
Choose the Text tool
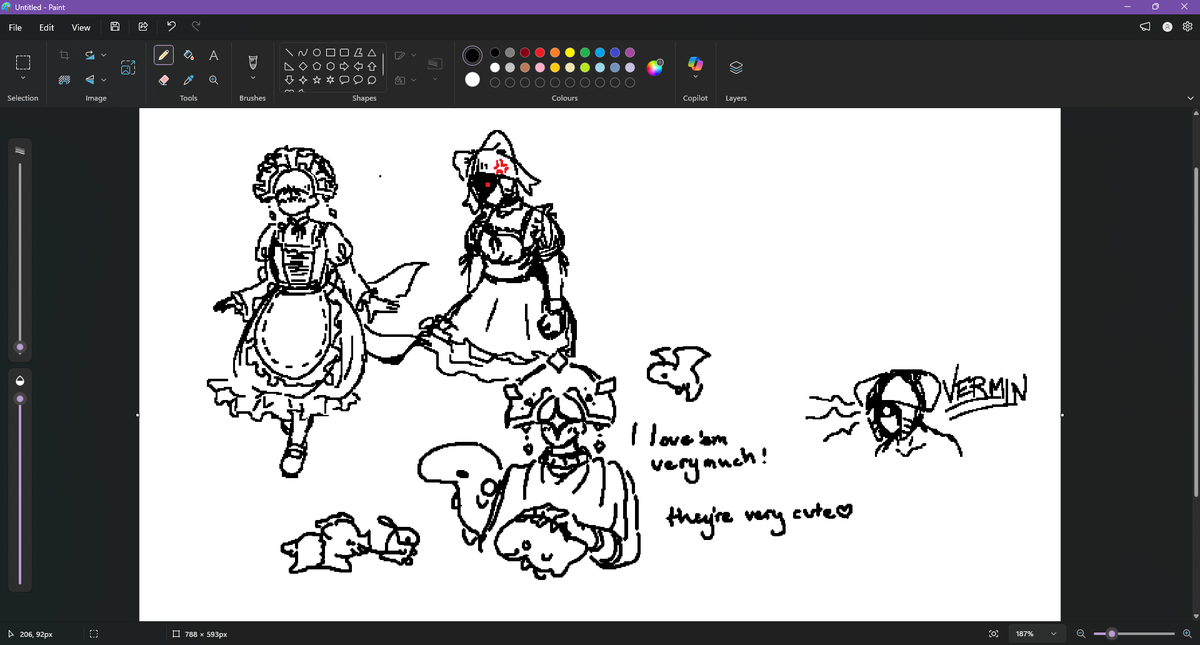coord(214,56)
